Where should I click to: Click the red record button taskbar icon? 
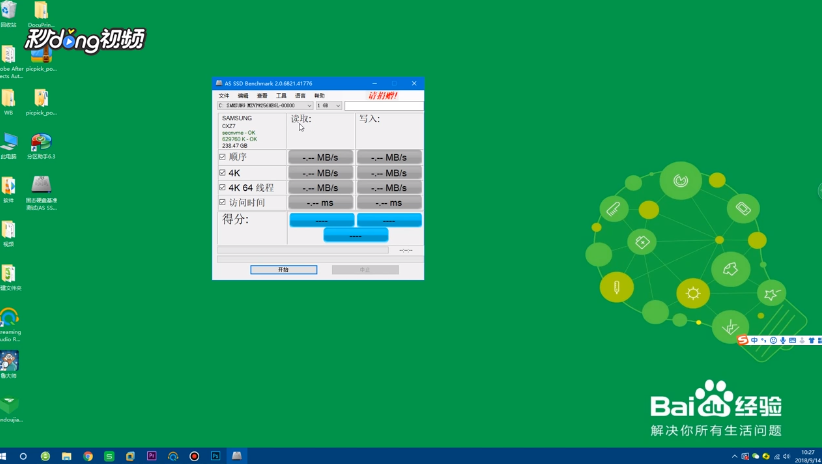click(x=194, y=456)
